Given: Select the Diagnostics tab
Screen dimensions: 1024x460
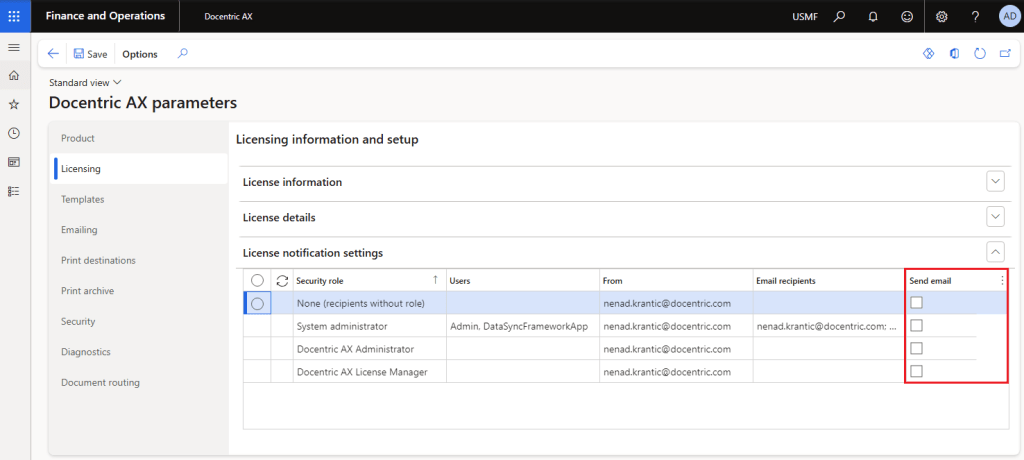Looking at the screenshot, I should coord(139,352).
